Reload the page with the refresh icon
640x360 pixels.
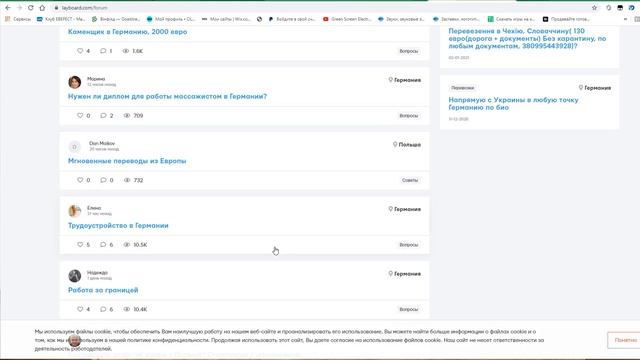31,8
